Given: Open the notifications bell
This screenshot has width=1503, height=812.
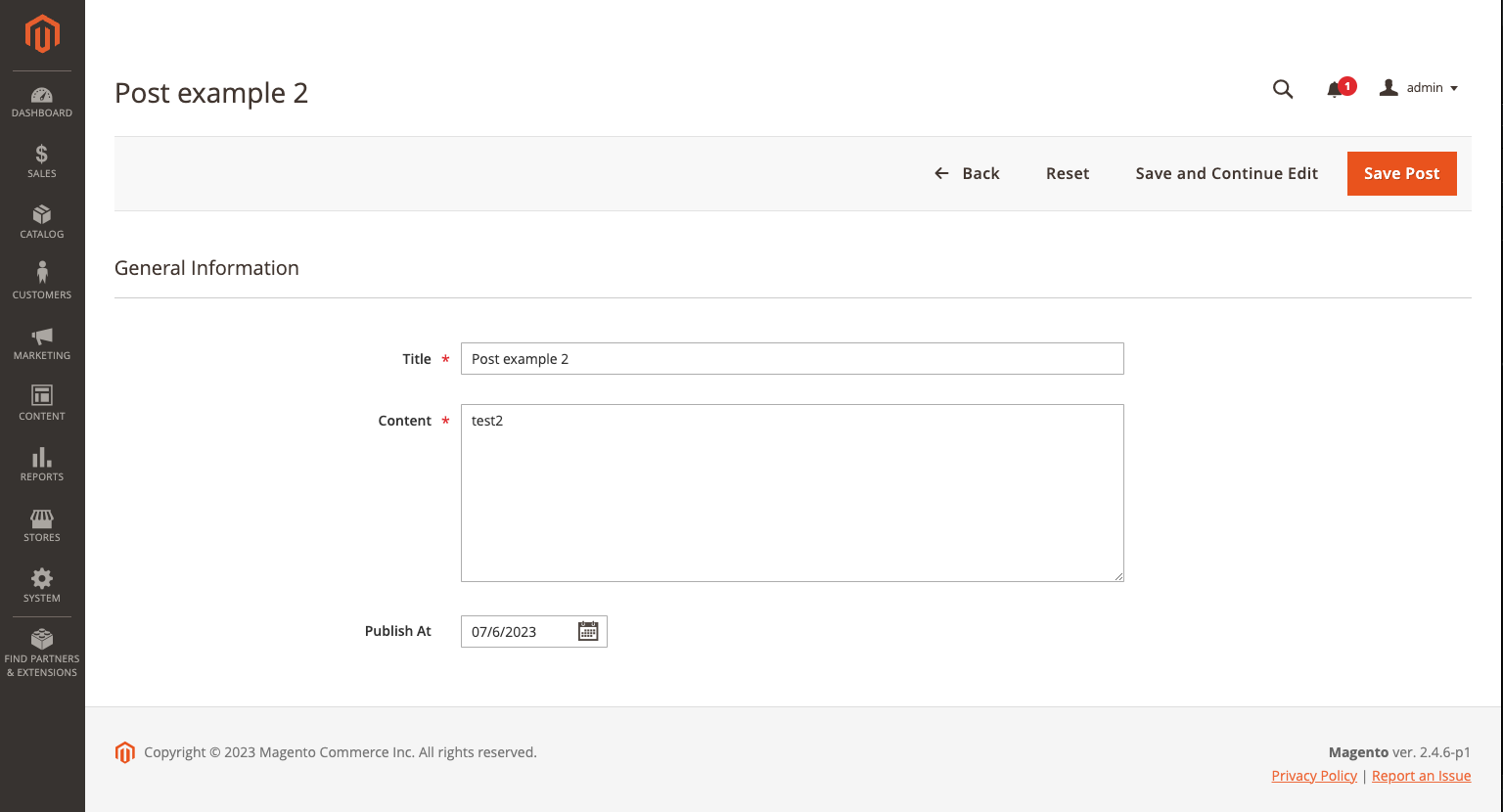Looking at the screenshot, I should [x=1335, y=89].
